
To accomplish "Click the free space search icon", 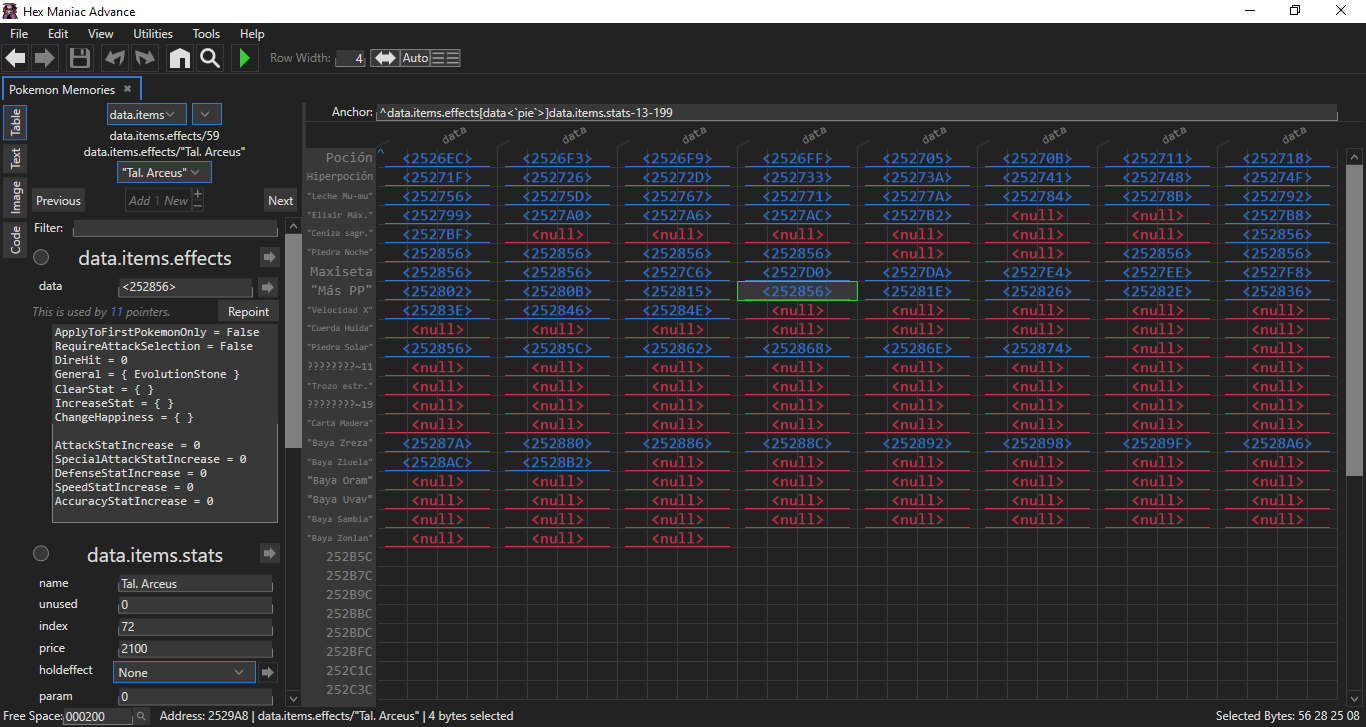I will pyautogui.click(x=142, y=716).
